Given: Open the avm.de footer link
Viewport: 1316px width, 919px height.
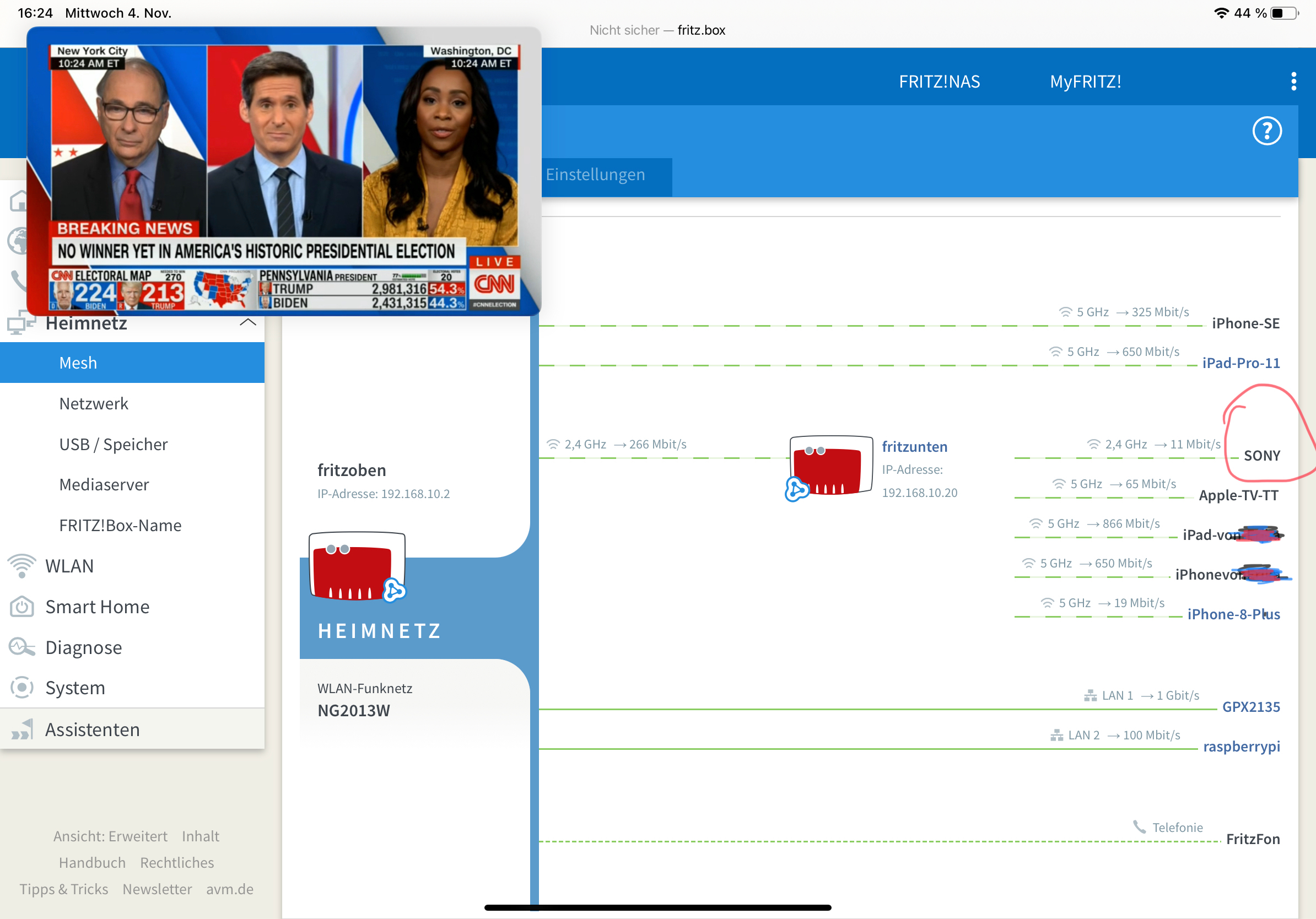Looking at the screenshot, I should (230, 889).
